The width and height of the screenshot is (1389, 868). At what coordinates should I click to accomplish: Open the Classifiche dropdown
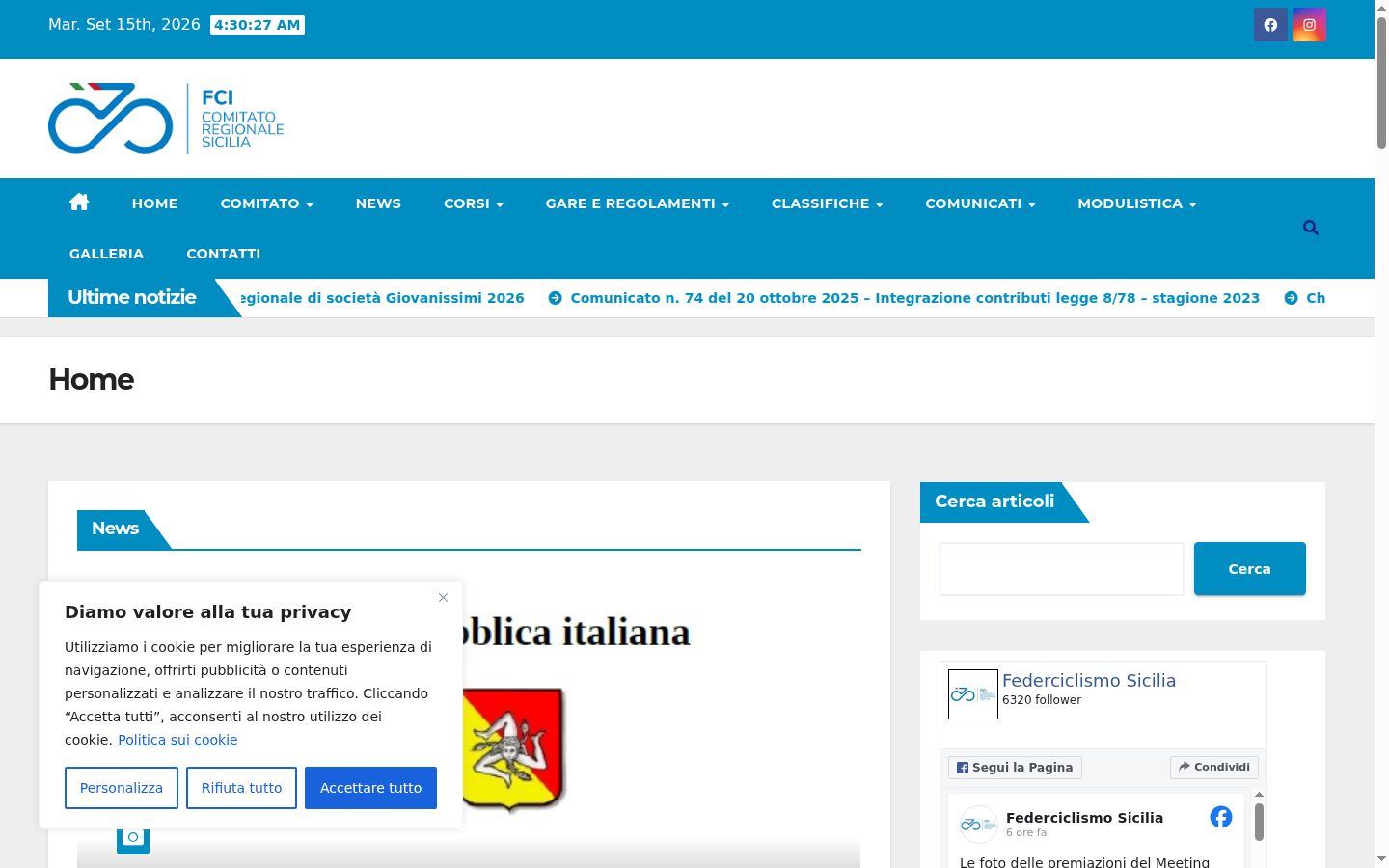[x=827, y=203]
